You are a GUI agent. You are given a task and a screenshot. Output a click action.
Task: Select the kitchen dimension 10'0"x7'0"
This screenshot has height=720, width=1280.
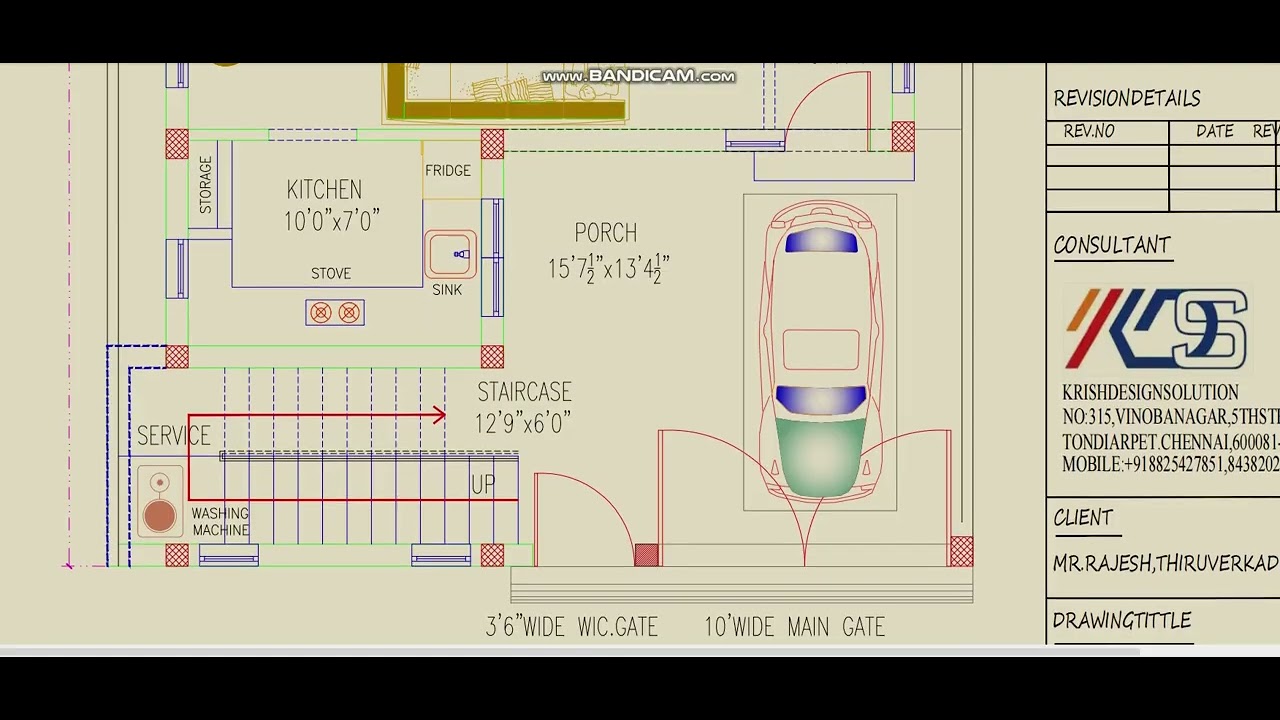[x=332, y=221]
